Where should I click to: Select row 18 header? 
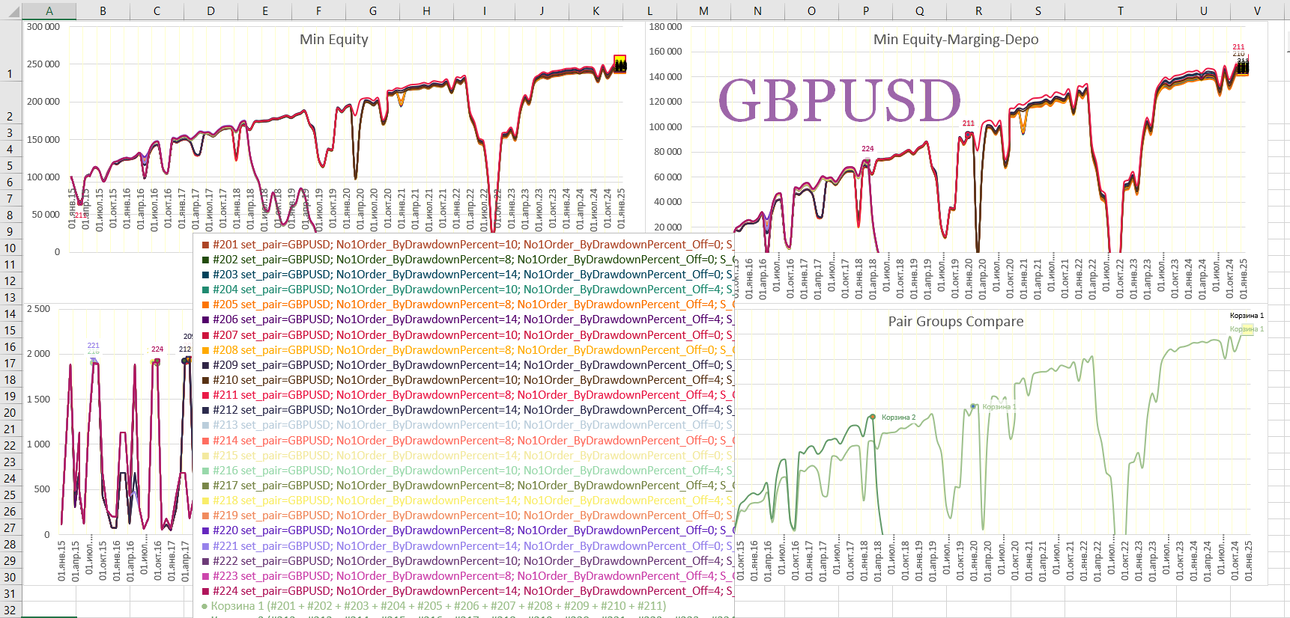coord(10,380)
